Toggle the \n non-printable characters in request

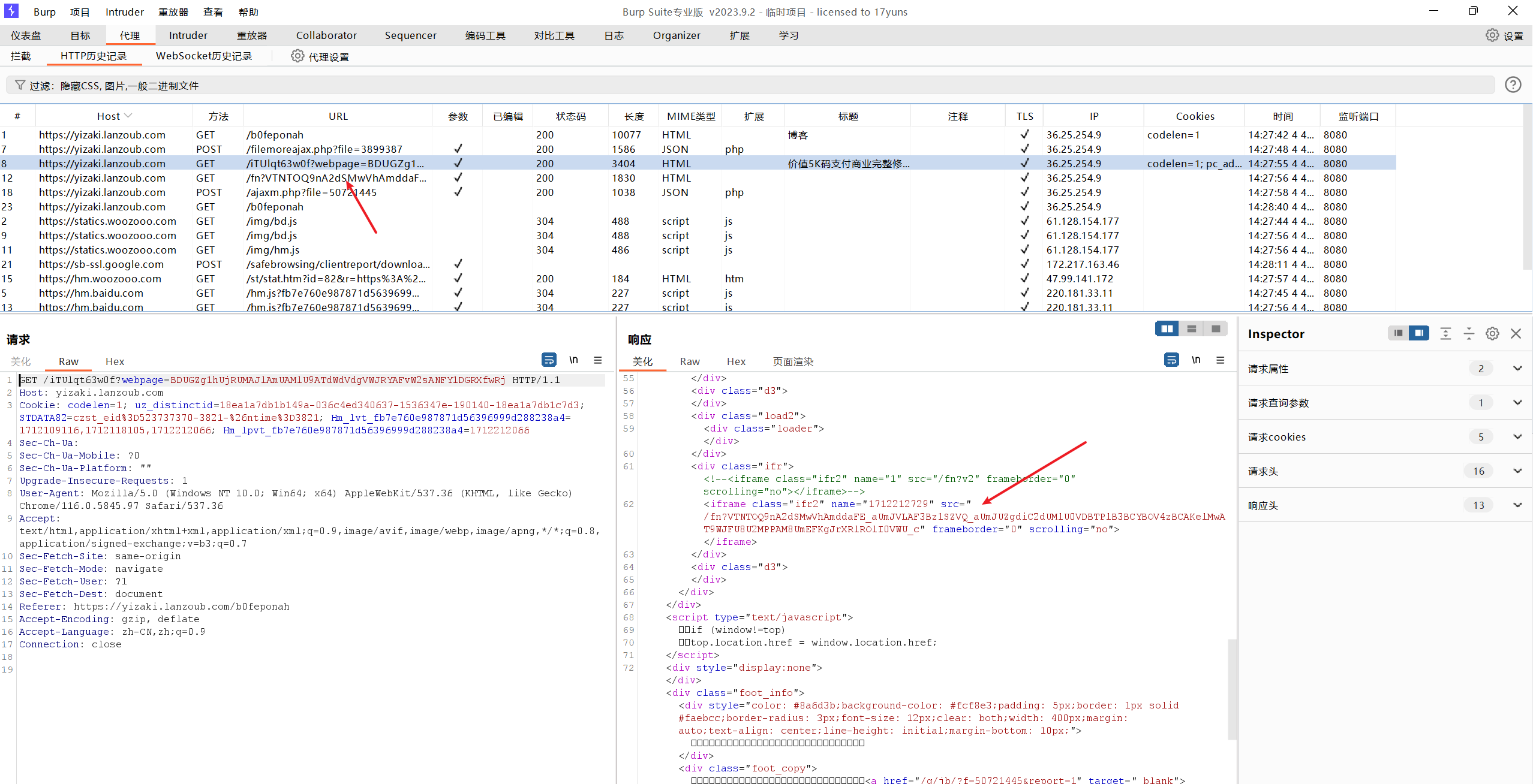tap(573, 360)
